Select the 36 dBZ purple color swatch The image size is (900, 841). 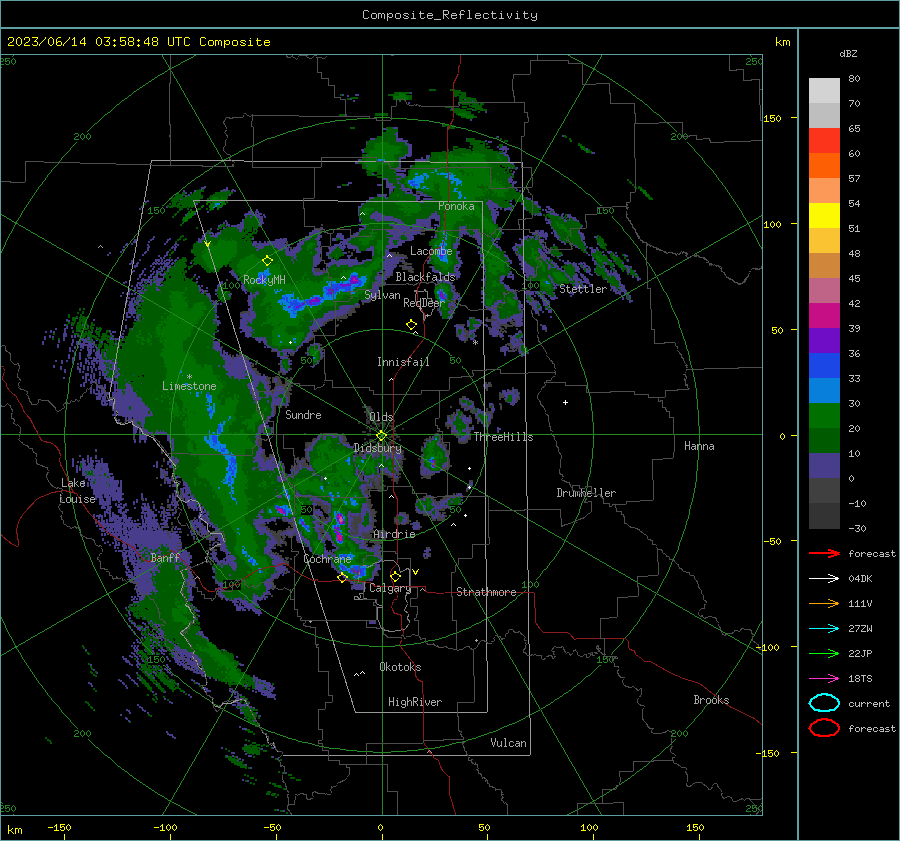pyautogui.click(x=824, y=340)
